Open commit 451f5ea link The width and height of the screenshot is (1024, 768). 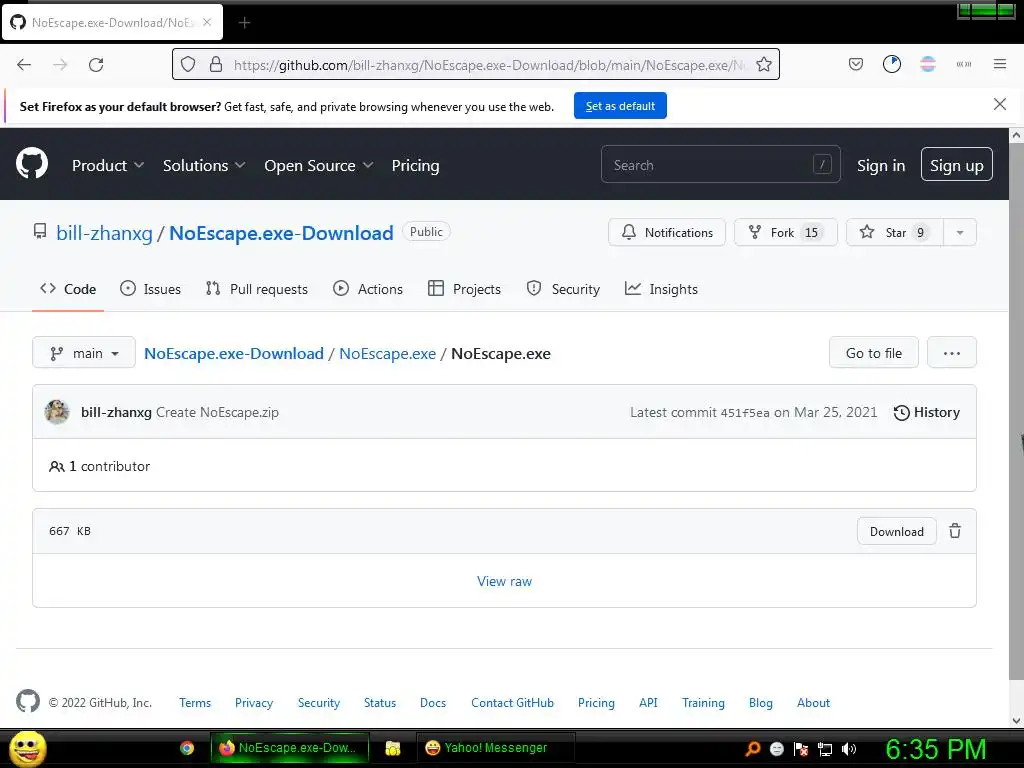(744, 413)
